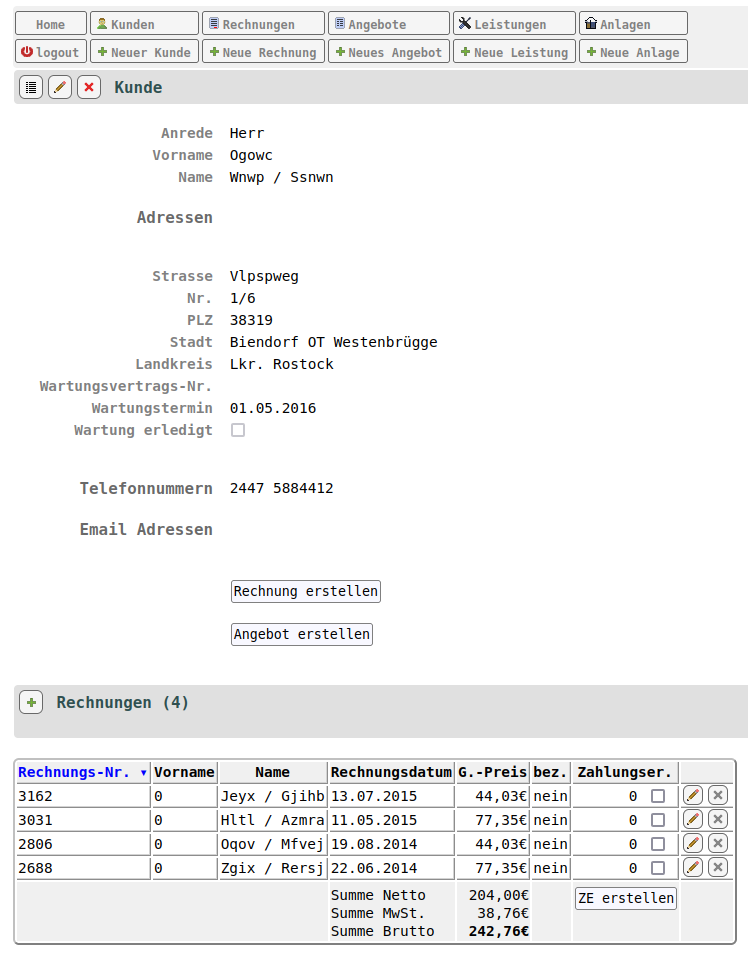Check the Zahlungser. box for invoice 2688

(x=658, y=868)
